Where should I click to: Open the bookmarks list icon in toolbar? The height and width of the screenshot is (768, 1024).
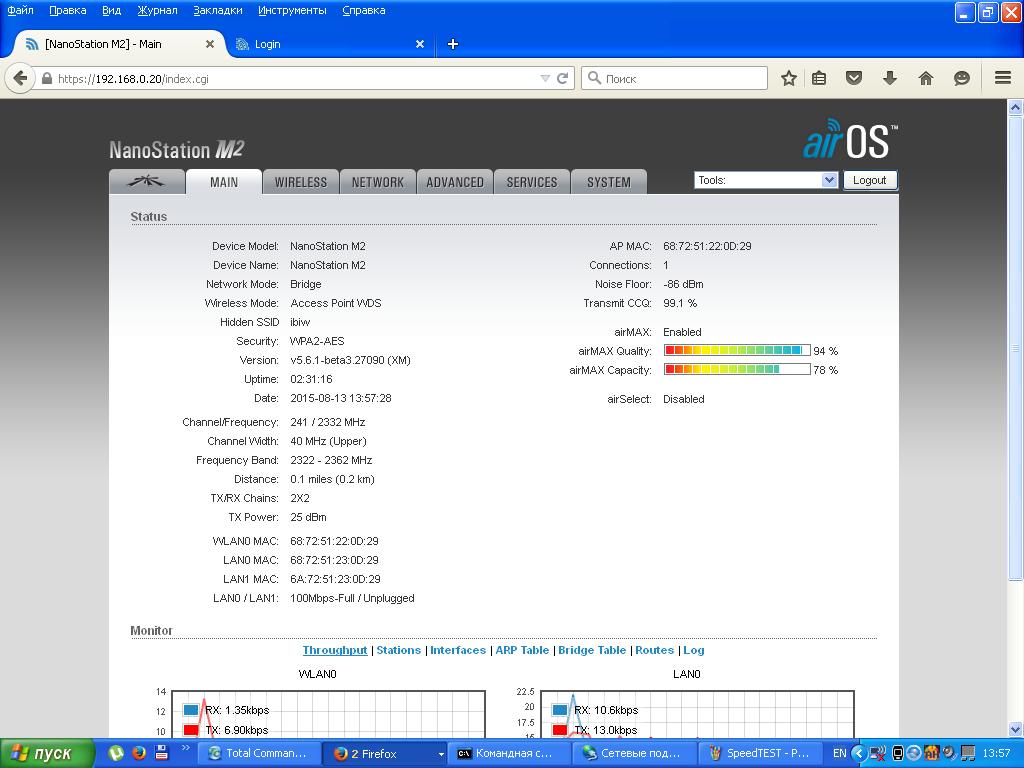point(819,79)
